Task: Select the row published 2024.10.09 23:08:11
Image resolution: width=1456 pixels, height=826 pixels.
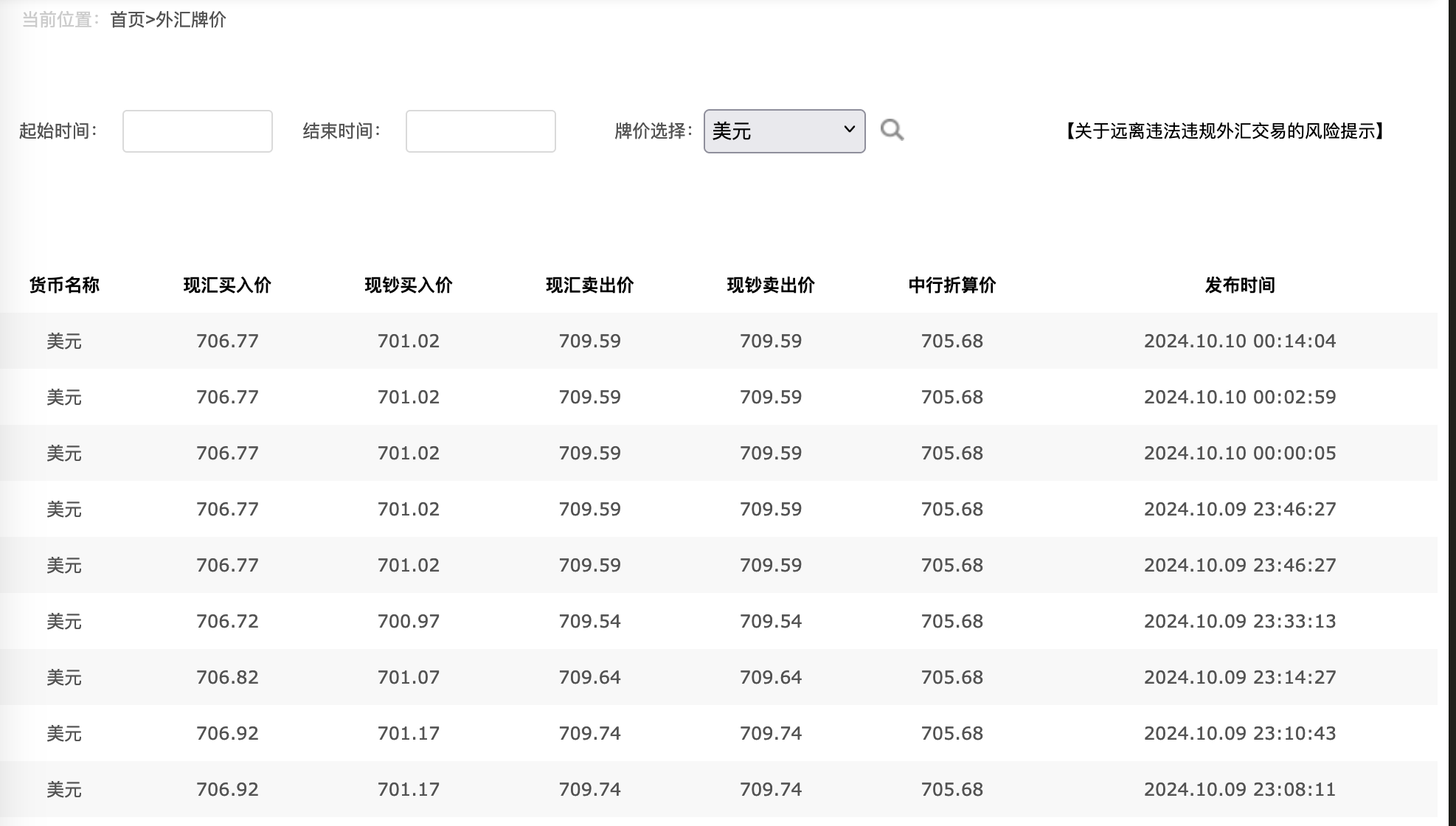Action: [1239, 790]
